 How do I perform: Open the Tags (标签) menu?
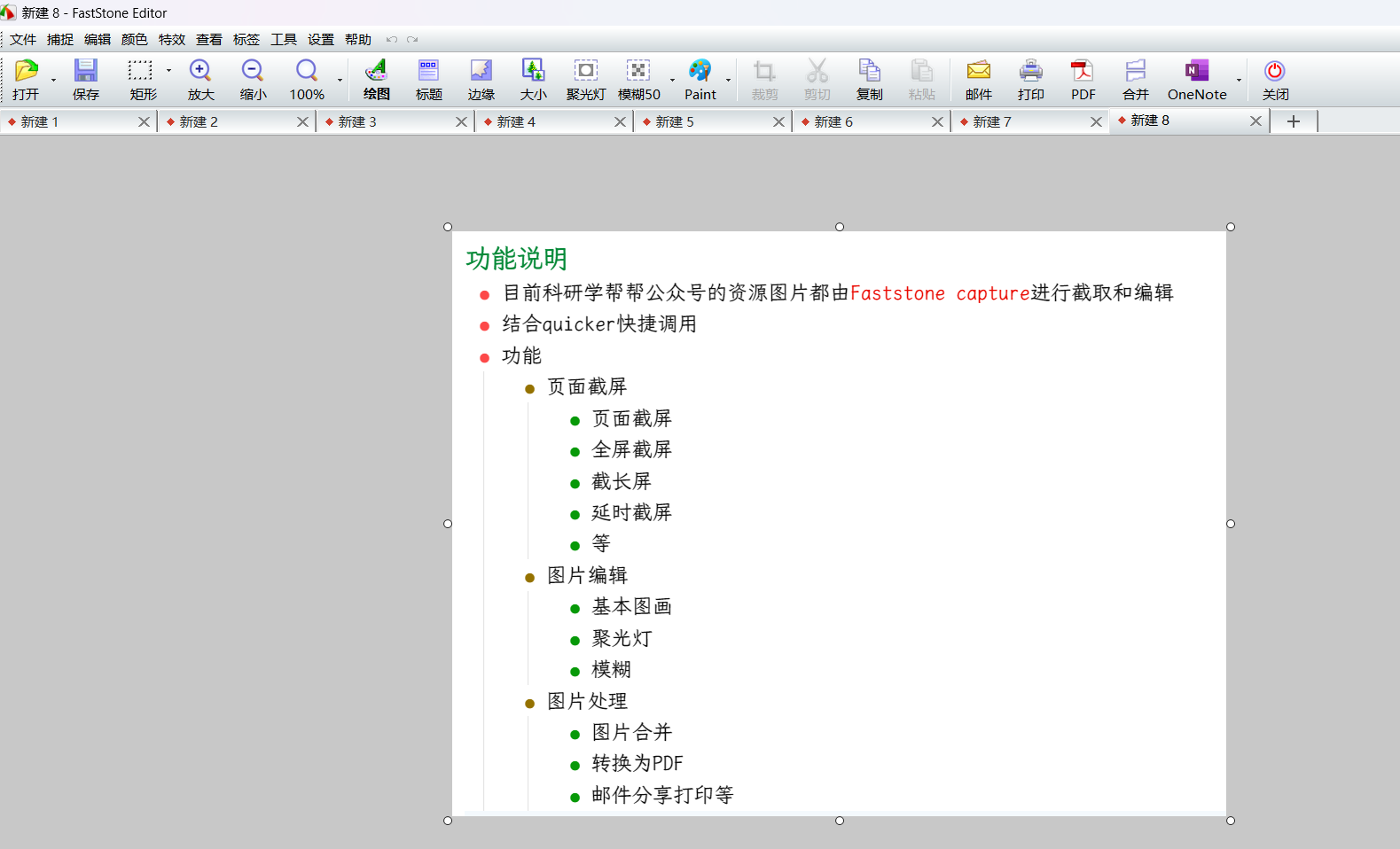point(246,40)
